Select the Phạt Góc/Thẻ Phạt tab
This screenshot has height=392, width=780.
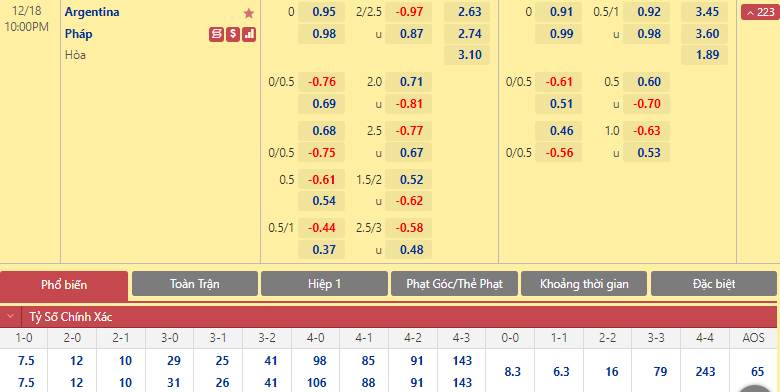pos(454,284)
